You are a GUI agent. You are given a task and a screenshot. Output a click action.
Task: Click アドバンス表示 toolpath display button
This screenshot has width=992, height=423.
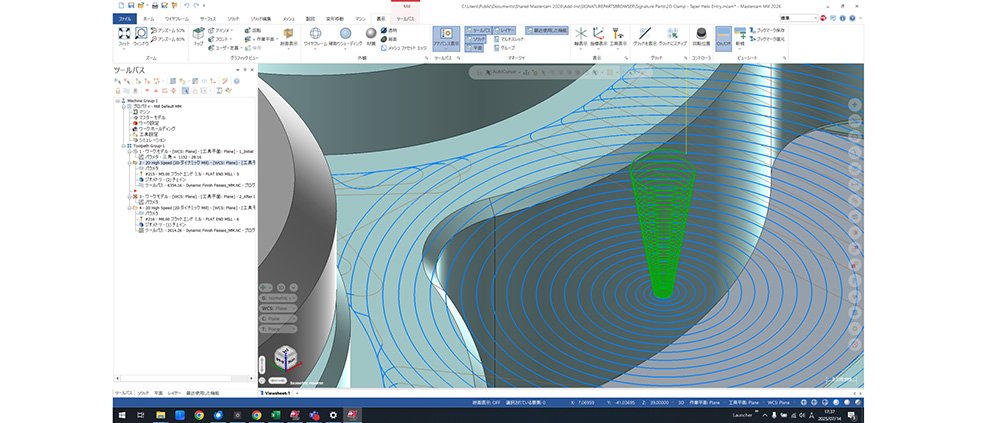point(446,37)
